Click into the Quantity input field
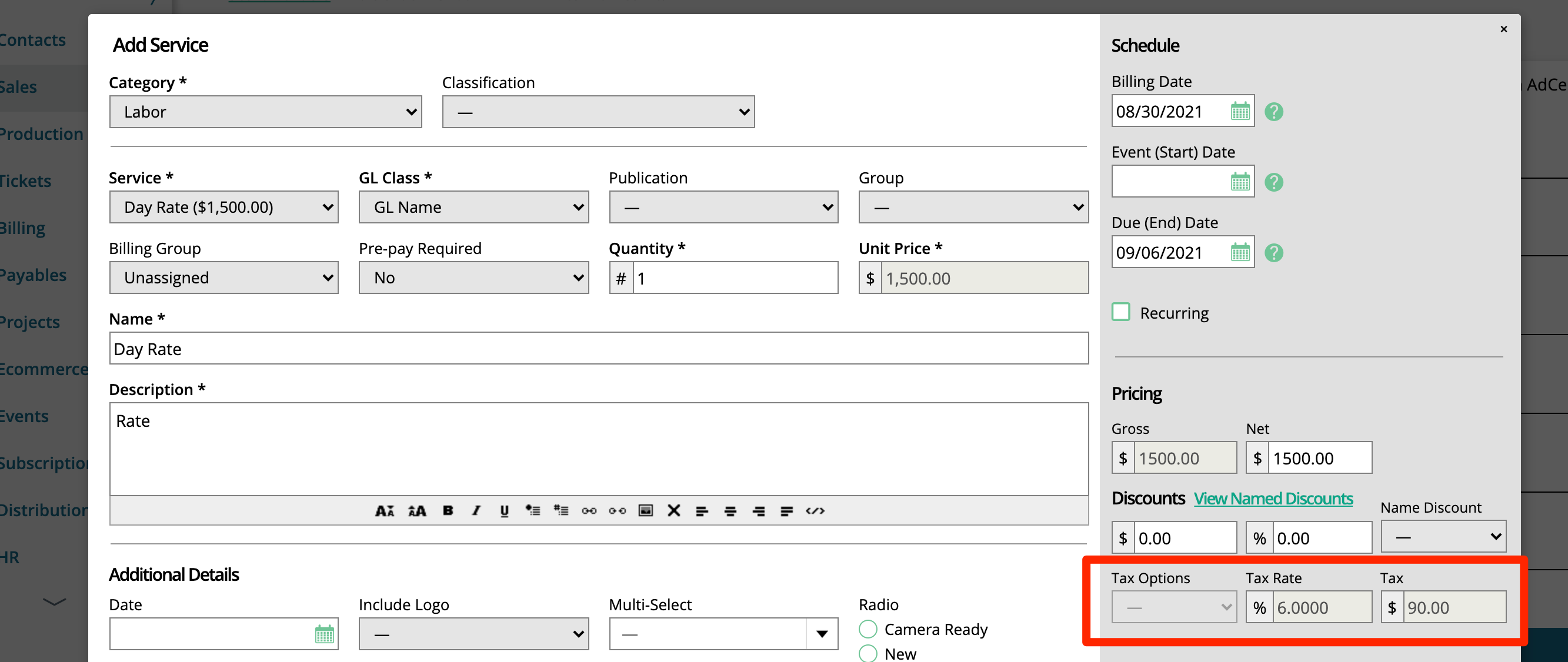1568x662 pixels. click(735, 278)
